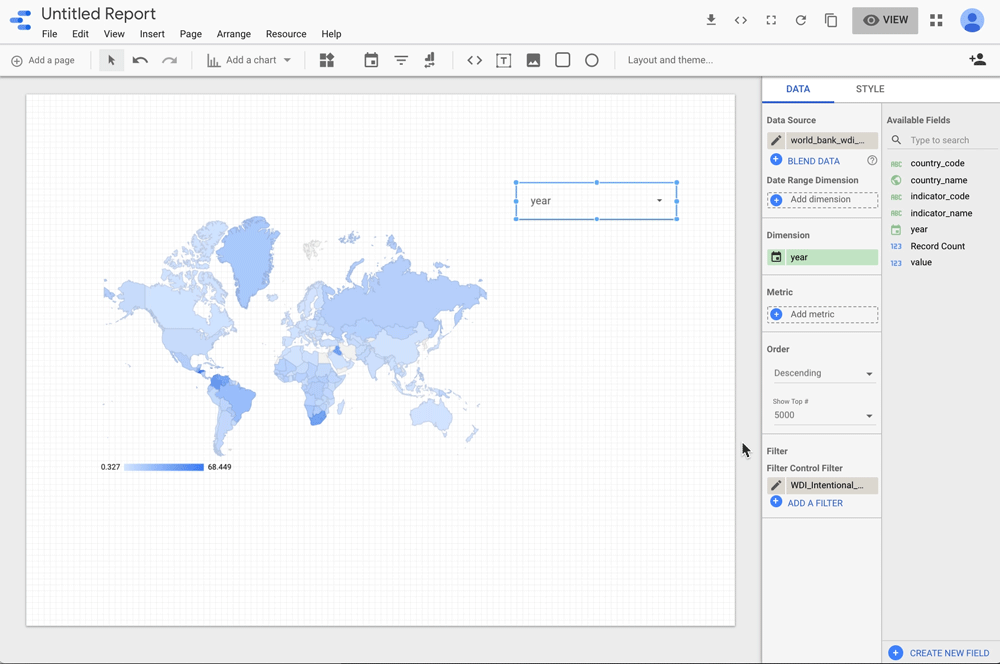This screenshot has height=664, width=1000.
Task: Click Add a page
Action: click(x=43, y=60)
